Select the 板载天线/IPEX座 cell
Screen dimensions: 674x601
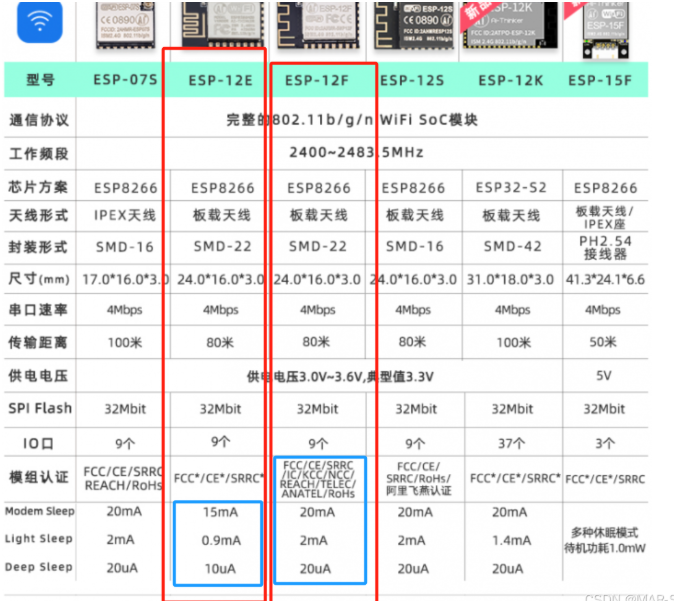[x=604, y=218]
